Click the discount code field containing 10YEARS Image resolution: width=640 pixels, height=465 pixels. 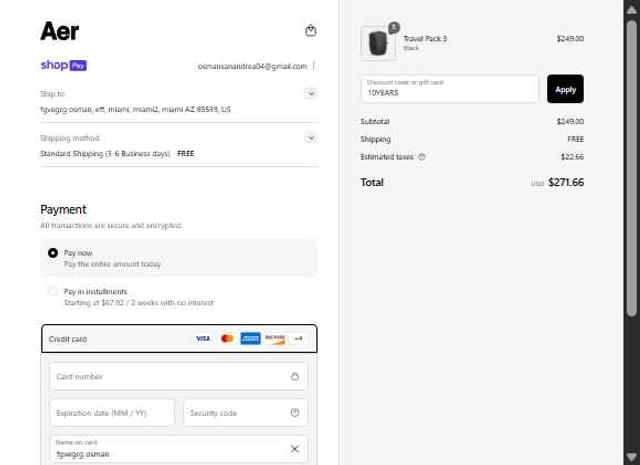(x=449, y=89)
